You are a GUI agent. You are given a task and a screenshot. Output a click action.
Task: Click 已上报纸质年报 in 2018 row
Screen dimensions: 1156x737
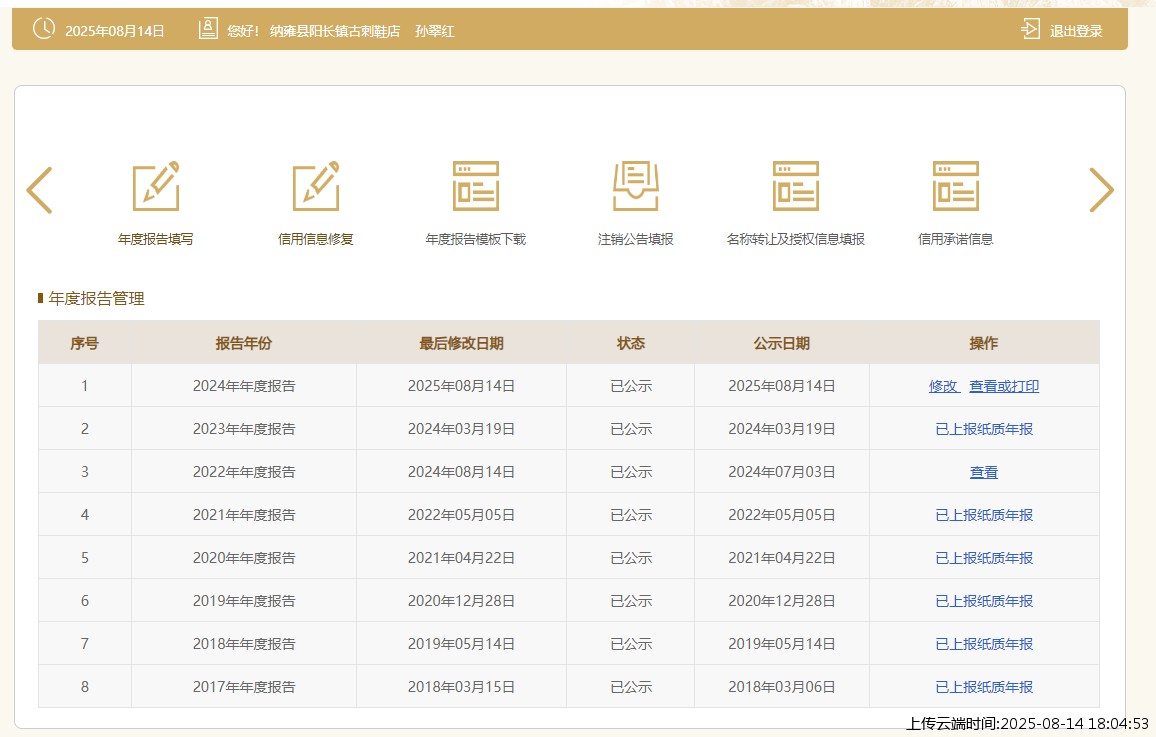point(983,644)
